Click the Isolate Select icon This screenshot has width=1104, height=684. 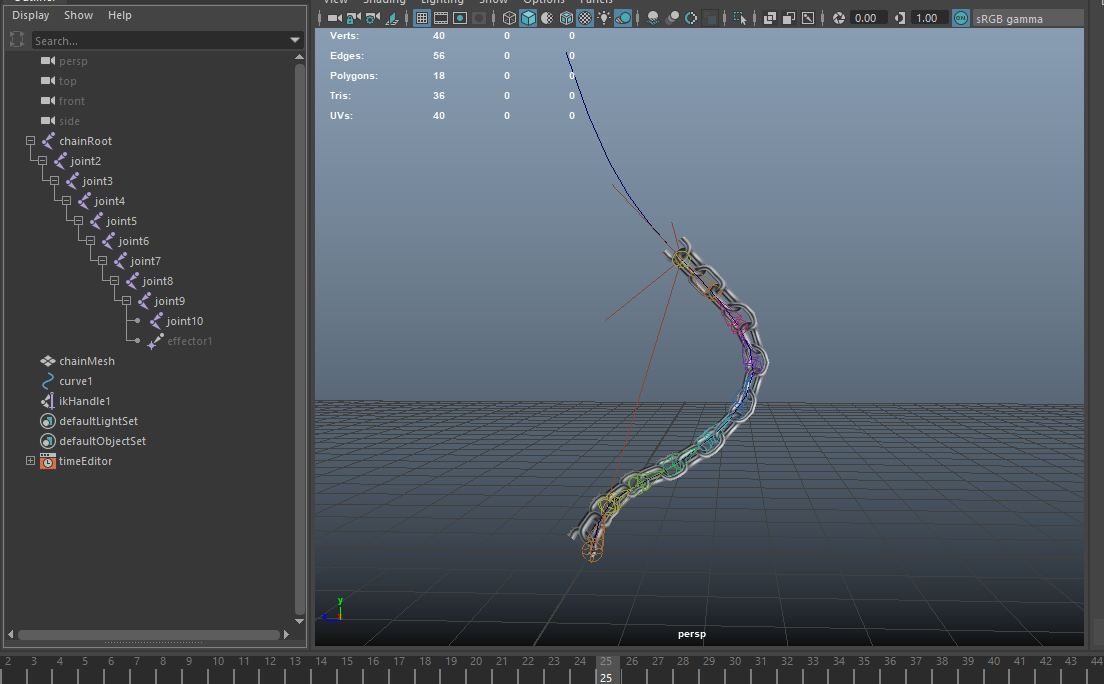(740, 18)
